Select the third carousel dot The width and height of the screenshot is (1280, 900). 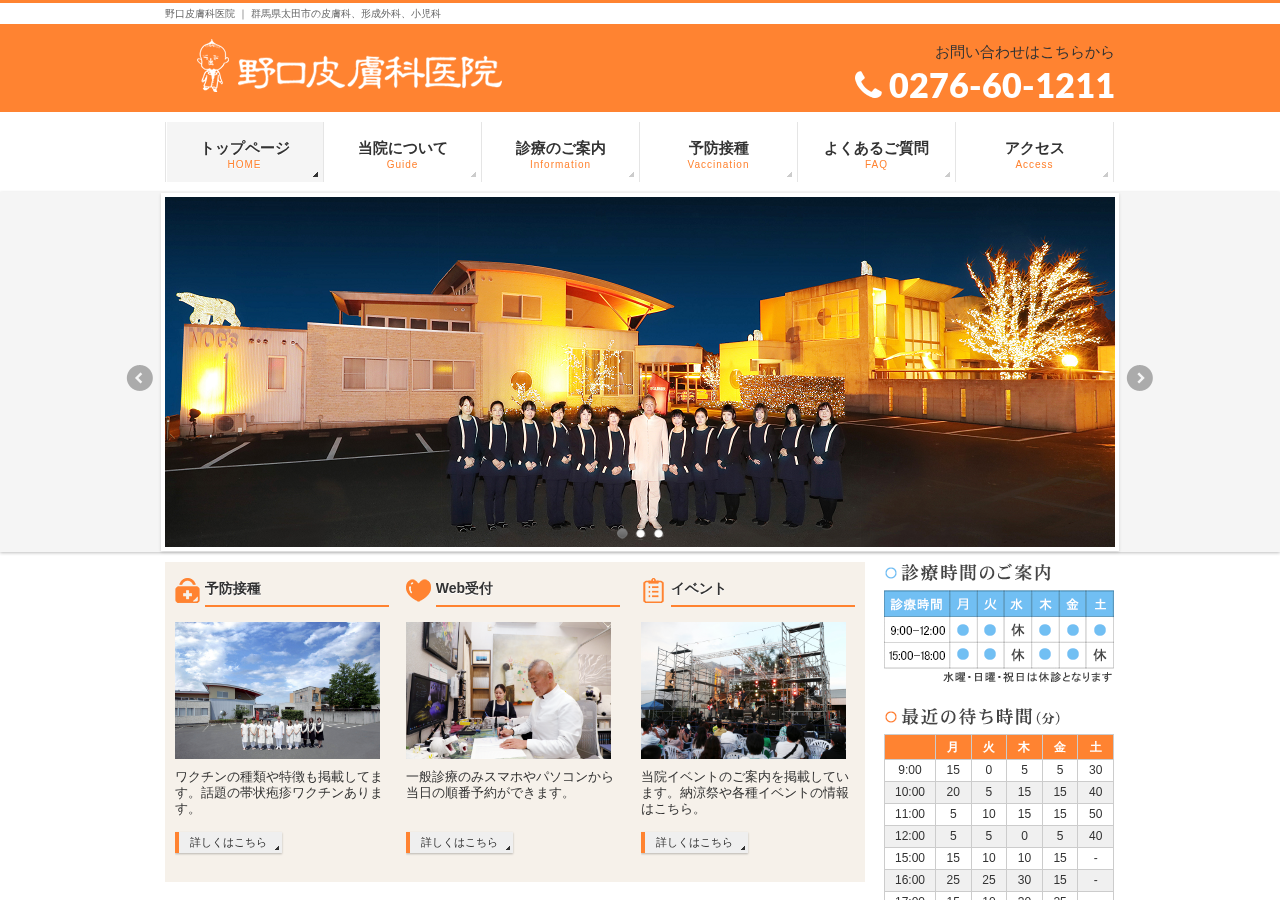click(658, 533)
